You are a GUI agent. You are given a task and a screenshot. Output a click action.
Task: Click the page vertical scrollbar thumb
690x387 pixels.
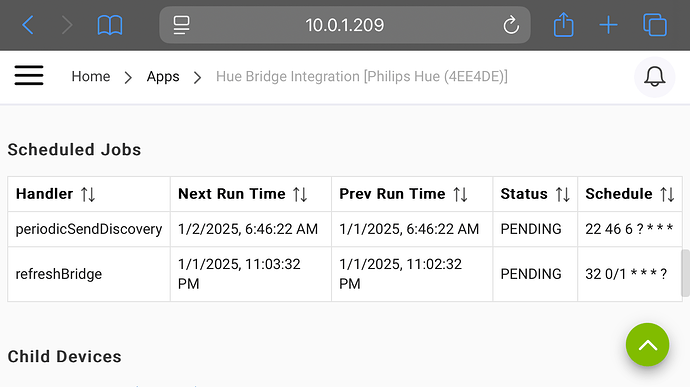coord(685,273)
